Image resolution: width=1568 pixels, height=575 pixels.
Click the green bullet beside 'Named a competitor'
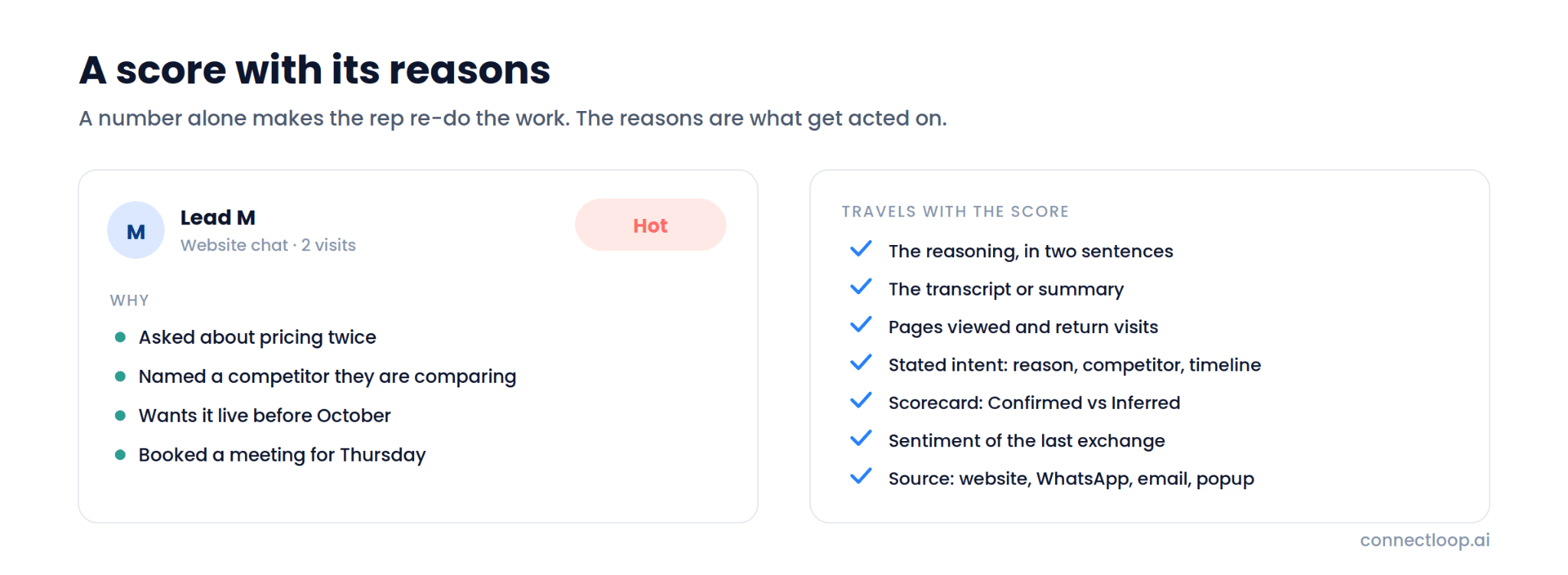click(x=120, y=376)
